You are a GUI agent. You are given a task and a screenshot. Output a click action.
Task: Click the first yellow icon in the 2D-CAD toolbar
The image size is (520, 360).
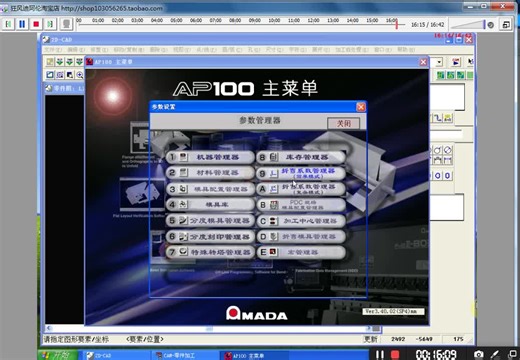point(50,61)
